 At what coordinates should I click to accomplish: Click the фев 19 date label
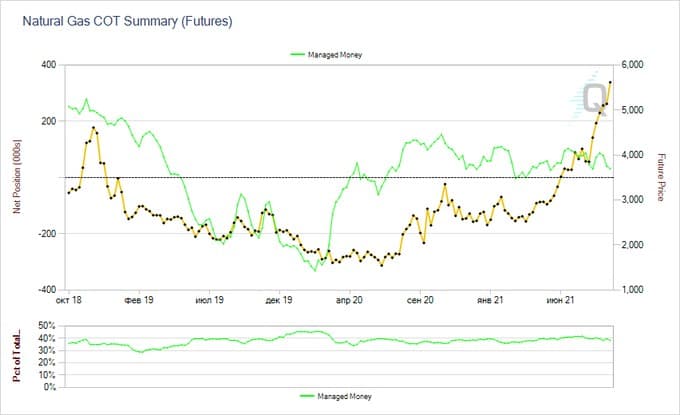pos(137,298)
